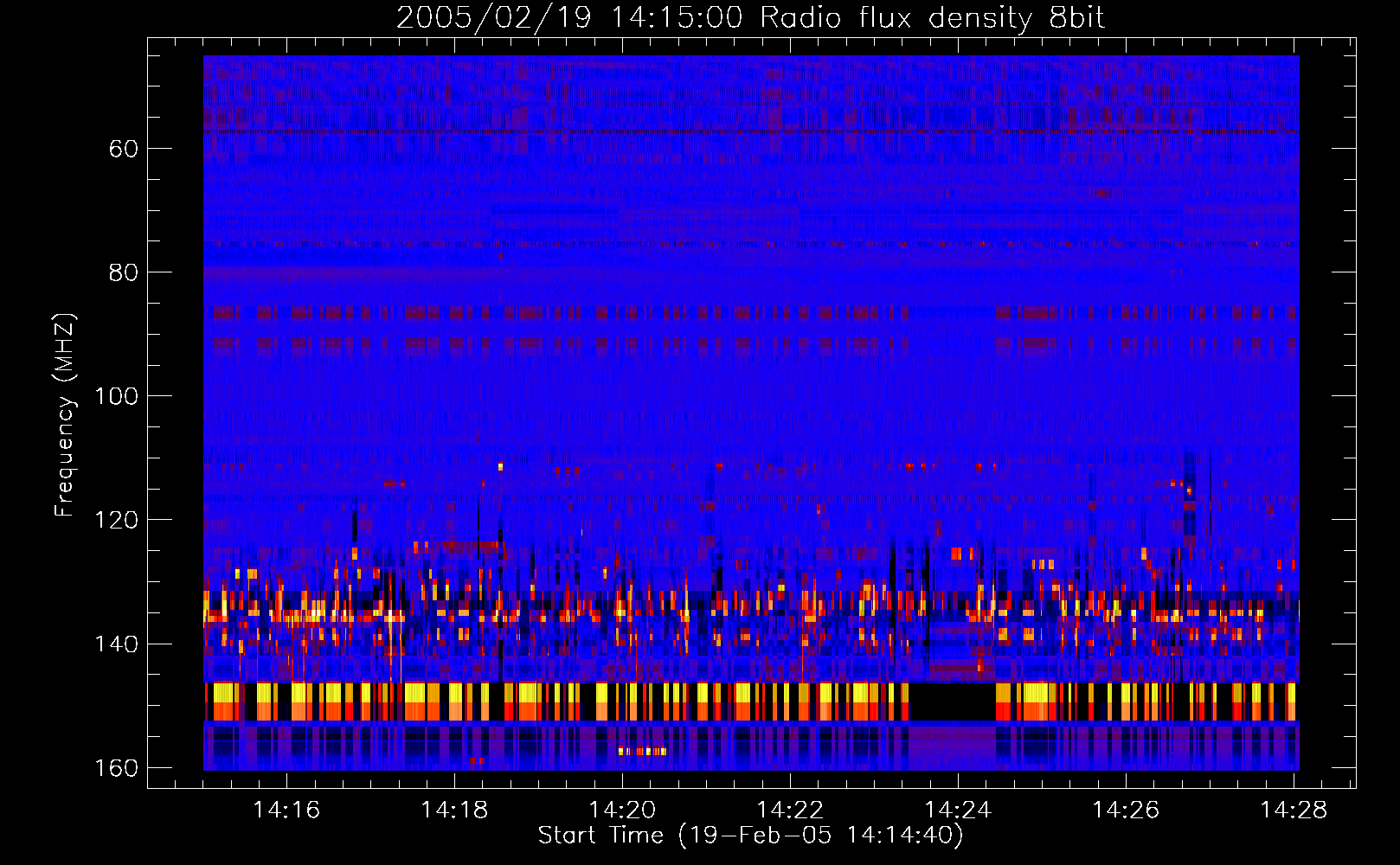Click the 14:22 time tick label
1400x865 pixels.
[790, 810]
